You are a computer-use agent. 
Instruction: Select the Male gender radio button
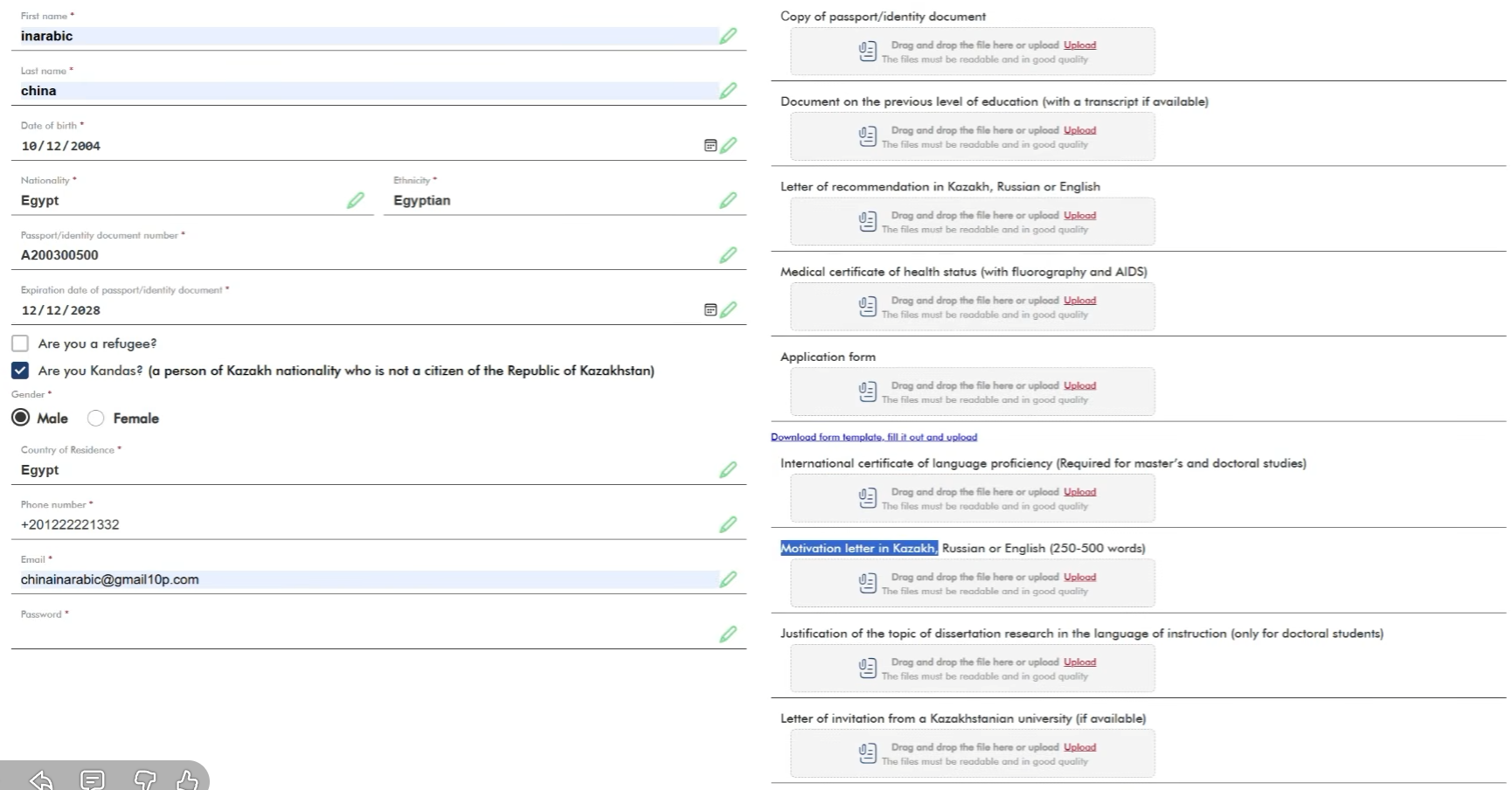(20, 418)
